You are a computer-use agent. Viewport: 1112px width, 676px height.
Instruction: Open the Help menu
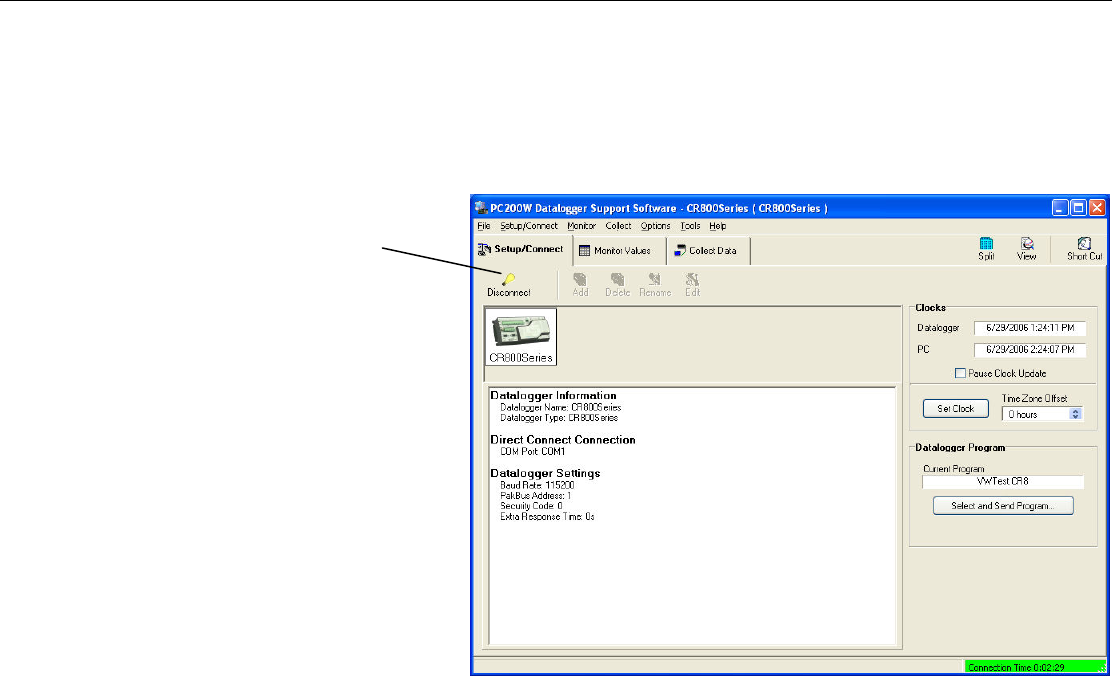pyautogui.click(x=718, y=226)
